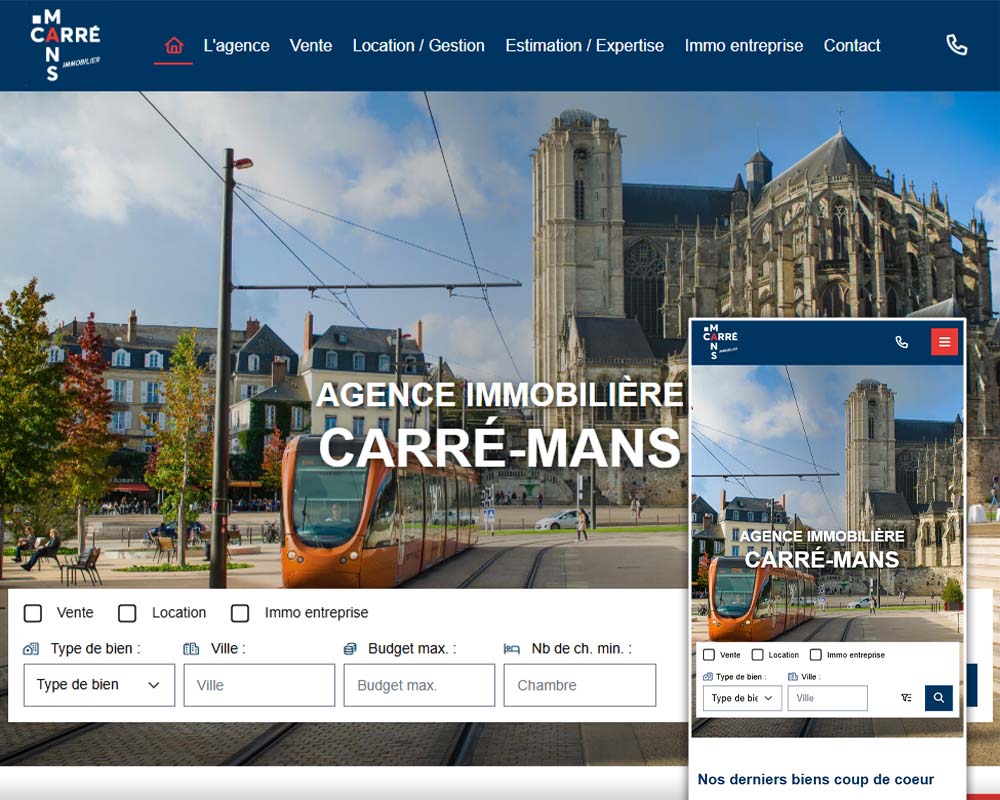Click the phone icon in the desktop header
Viewport: 1000px width, 800px height.
(957, 45)
